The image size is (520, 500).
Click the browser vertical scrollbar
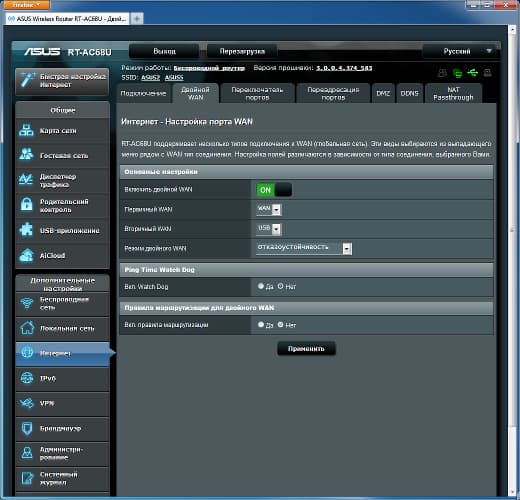point(512,260)
